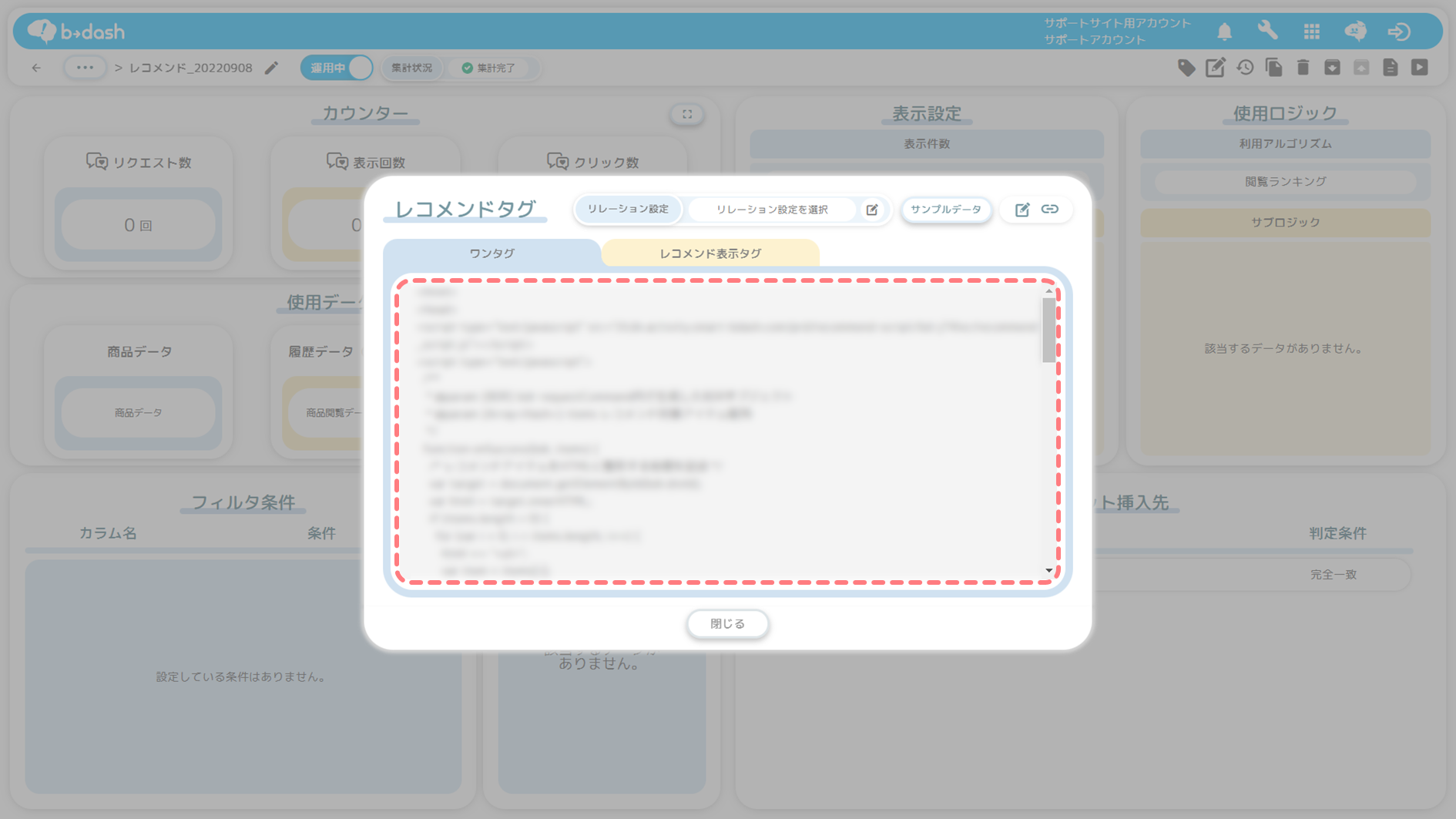Click the document page icon

[1391, 68]
